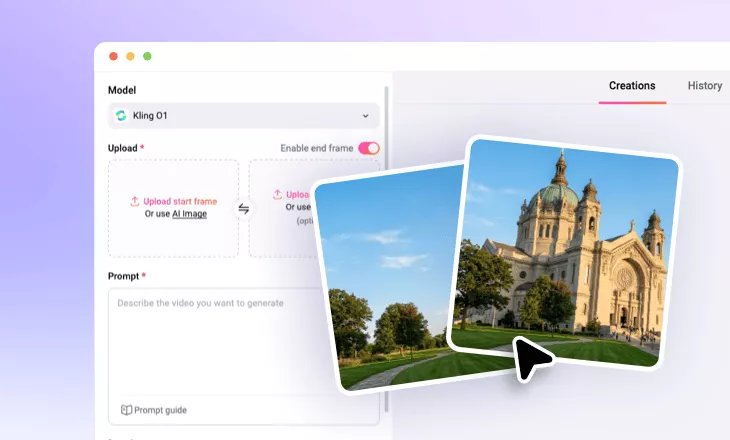Screen dimensions: 730x440
Task: Disable the Enable end frame toggle
Action: [368, 148]
